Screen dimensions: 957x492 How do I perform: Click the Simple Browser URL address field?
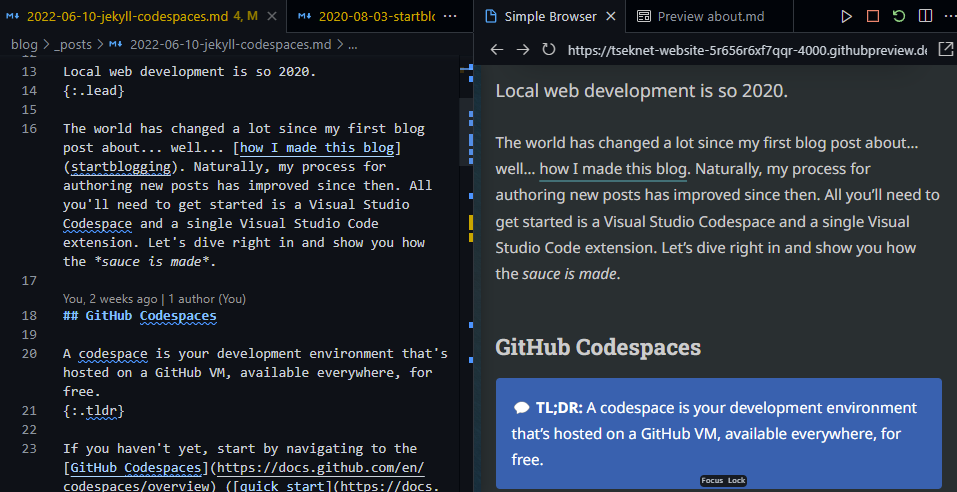point(745,50)
